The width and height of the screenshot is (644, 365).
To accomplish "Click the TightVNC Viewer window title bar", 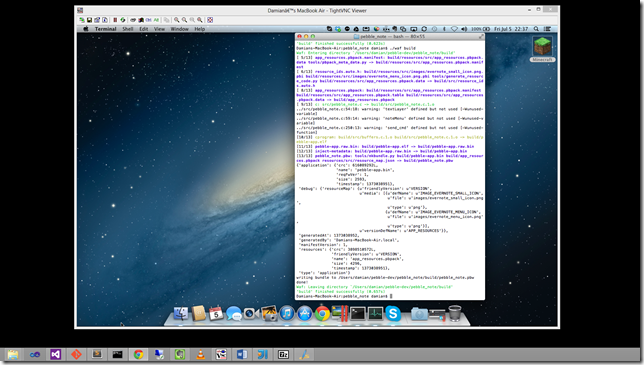I will 317,10.
